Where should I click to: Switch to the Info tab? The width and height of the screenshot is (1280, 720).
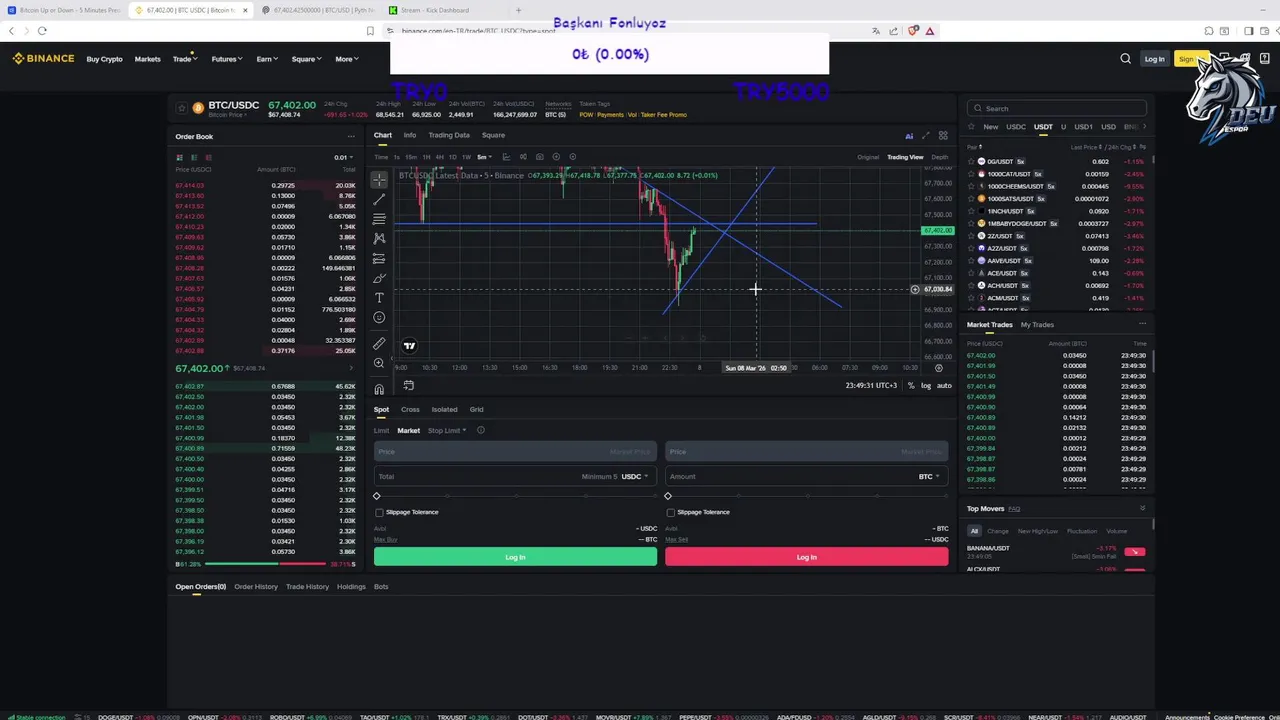(410, 135)
